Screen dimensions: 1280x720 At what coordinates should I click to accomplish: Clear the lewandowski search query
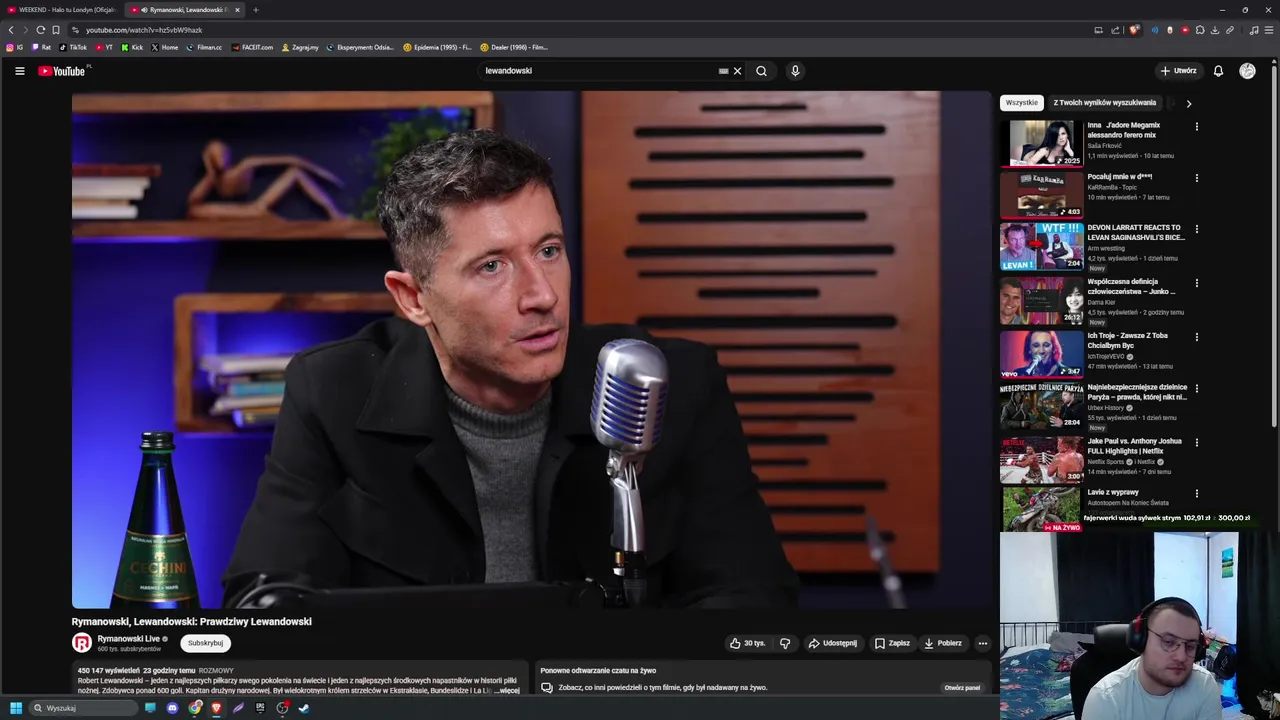coord(738,71)
